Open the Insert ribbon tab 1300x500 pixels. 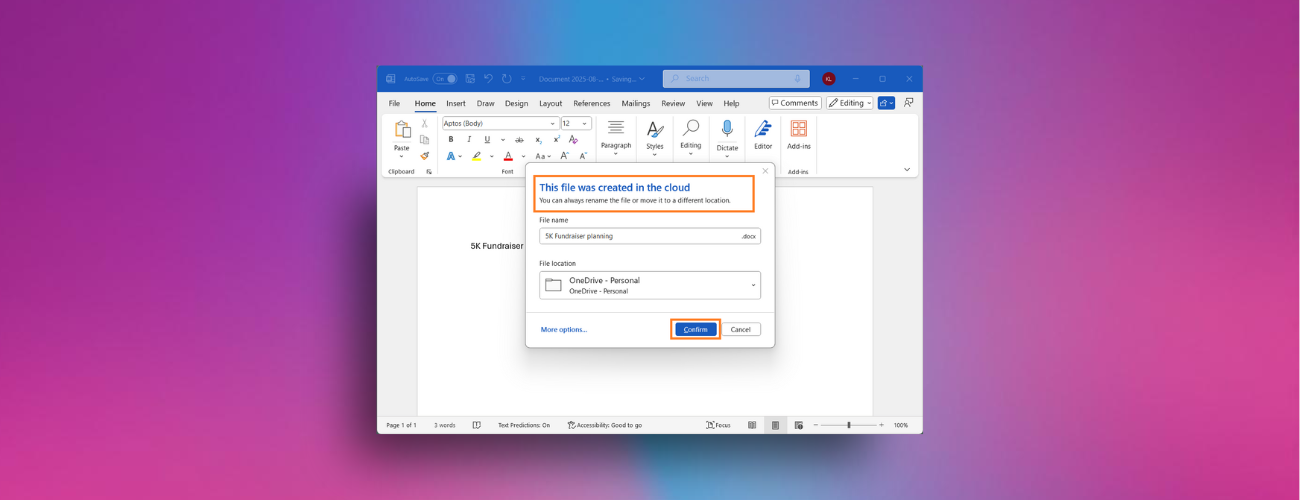(x=456, y=103)
